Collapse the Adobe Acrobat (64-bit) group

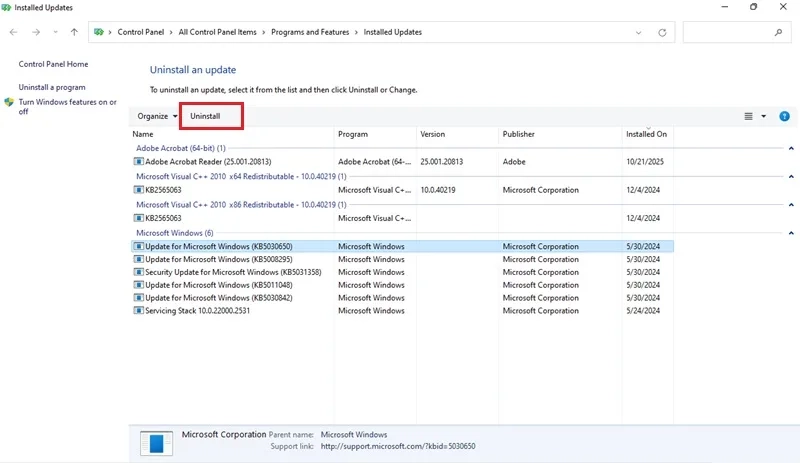tap(791, 149)
